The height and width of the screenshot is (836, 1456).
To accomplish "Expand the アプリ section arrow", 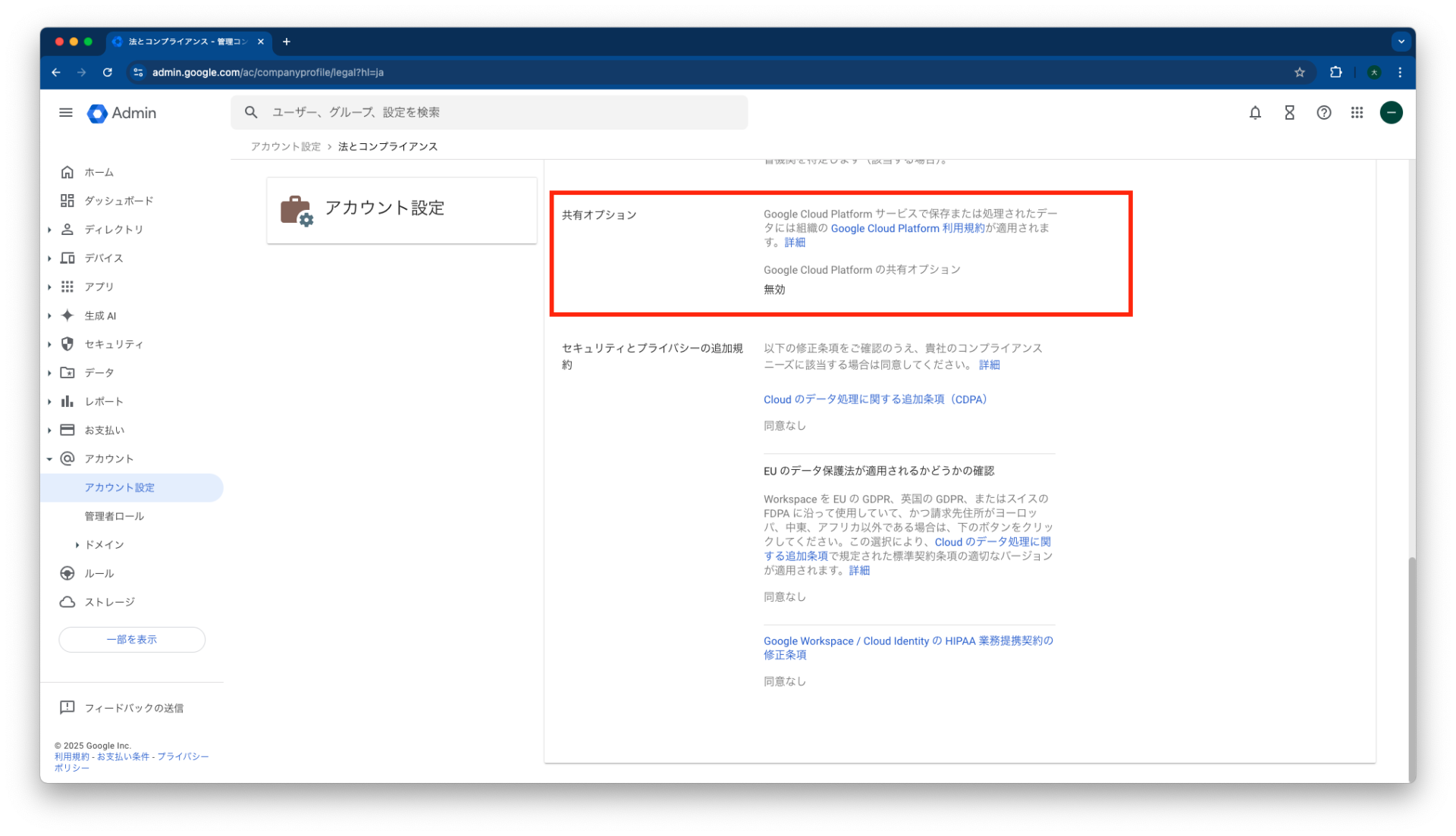I will (x=49, y=286).
